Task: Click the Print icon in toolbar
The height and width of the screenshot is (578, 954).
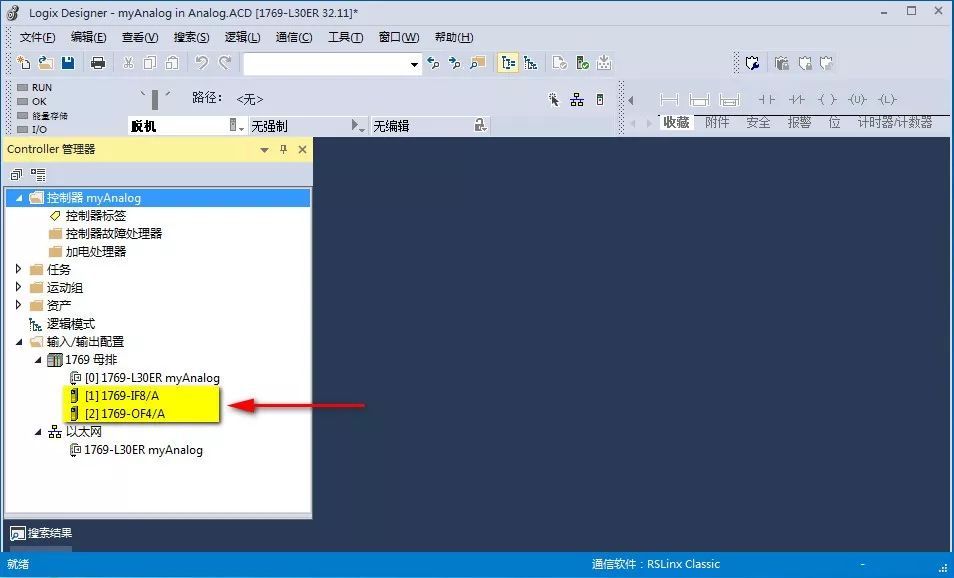Action: (x=98, y=63)
